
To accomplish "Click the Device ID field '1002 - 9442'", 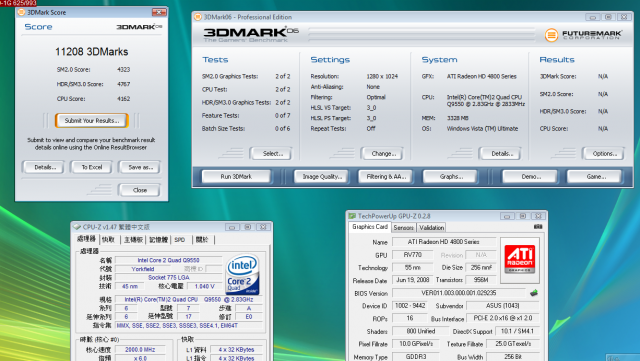I will point(409,305).
